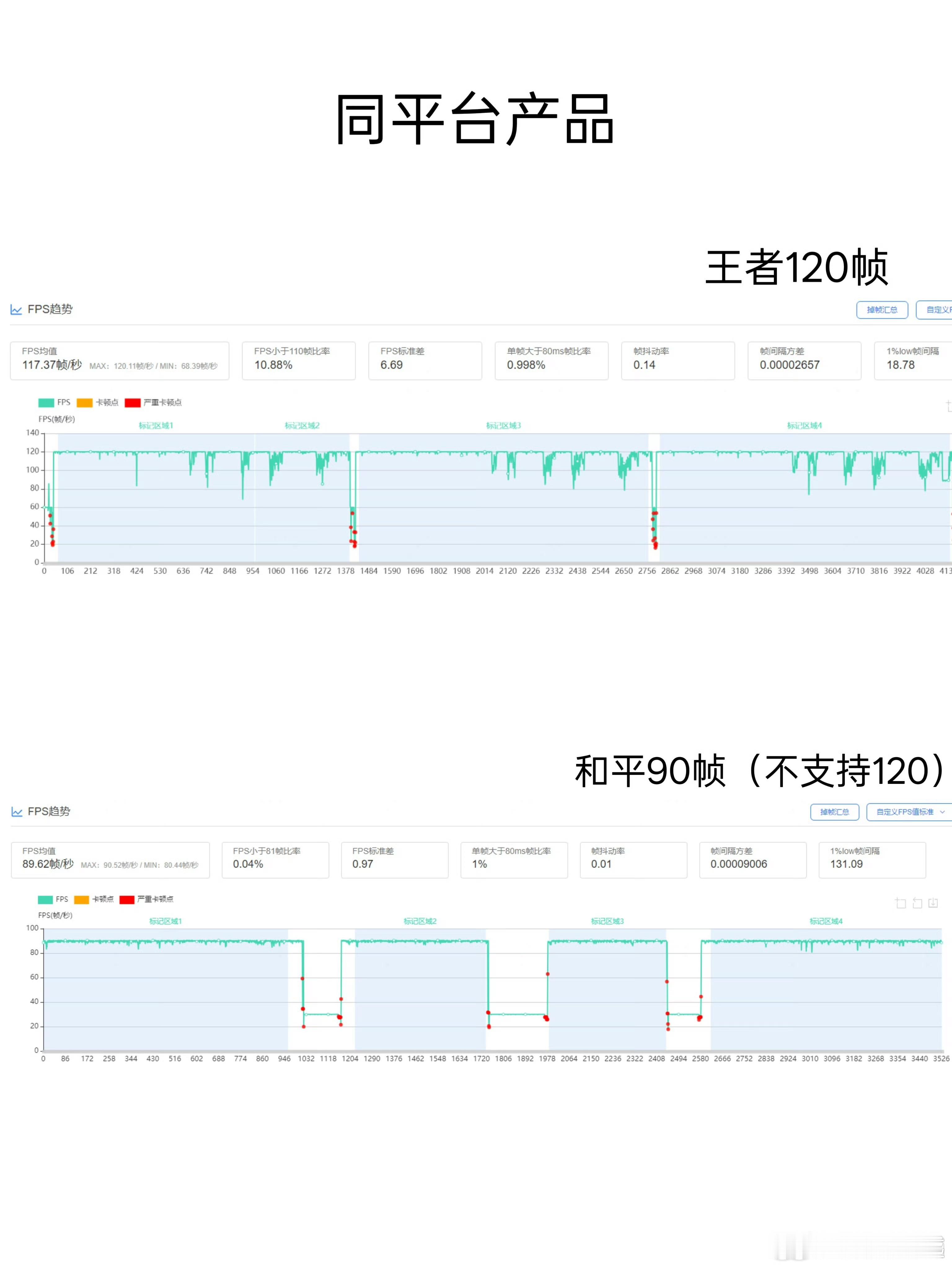Click x-axis tick 1378 in 王者120帧 chart

tap(346, 571)
